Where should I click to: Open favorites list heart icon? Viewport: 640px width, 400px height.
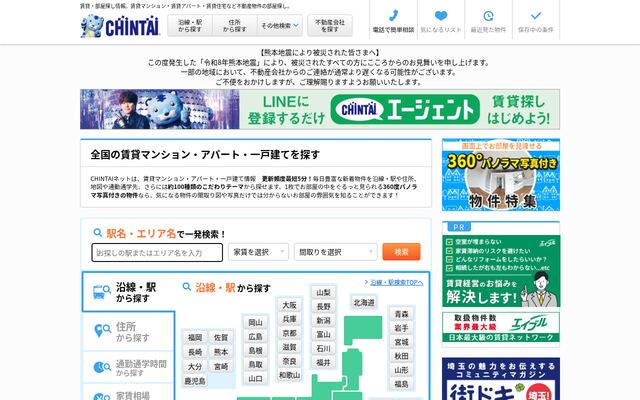click(441, 16)
